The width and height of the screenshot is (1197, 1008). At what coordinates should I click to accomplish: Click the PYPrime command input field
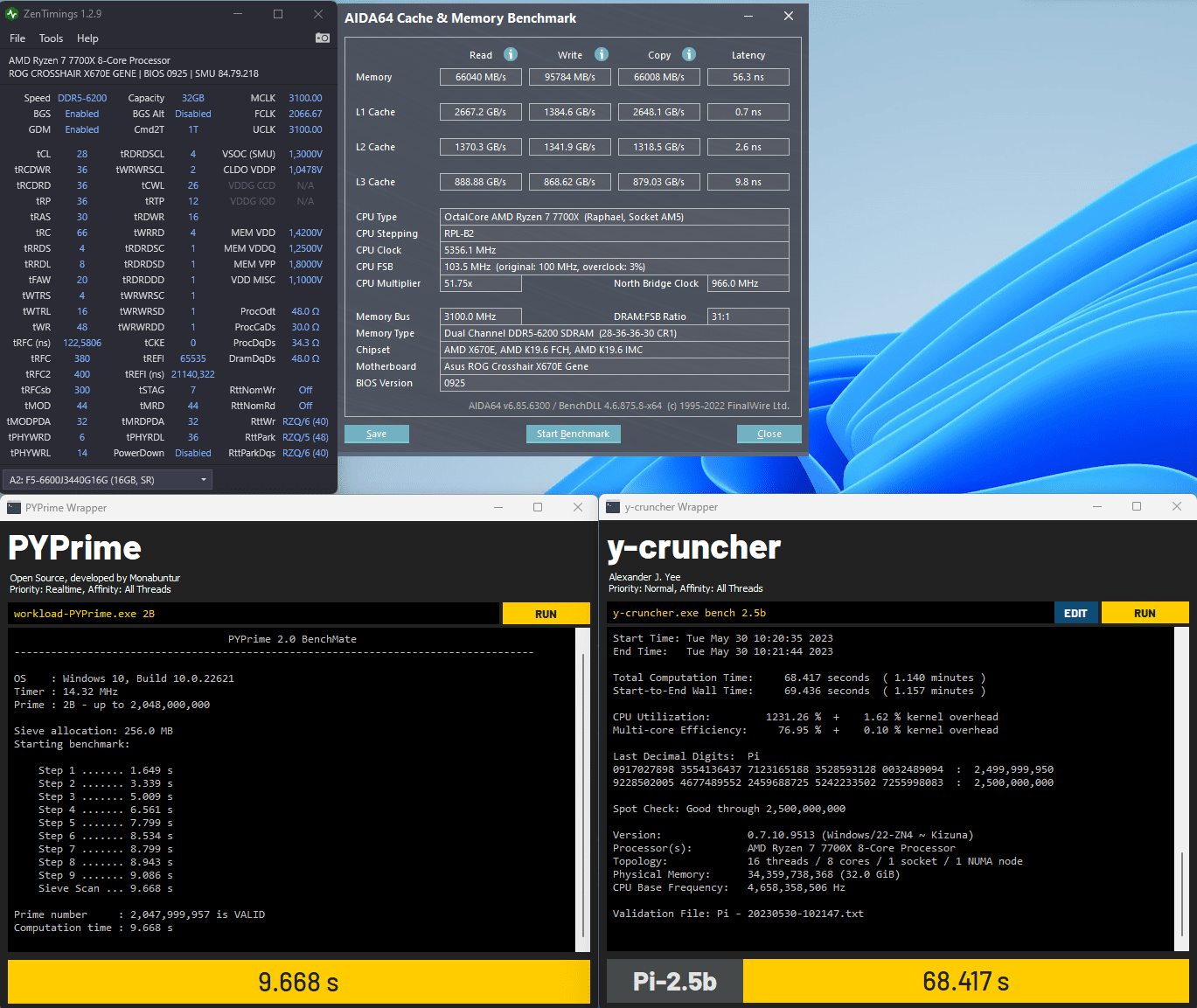tap(254, 614)
